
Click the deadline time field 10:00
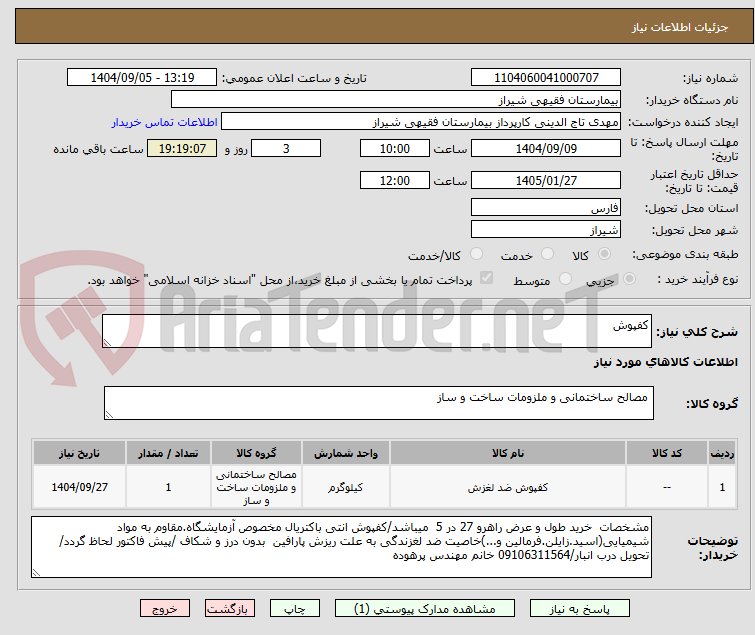tap(395, 148)
